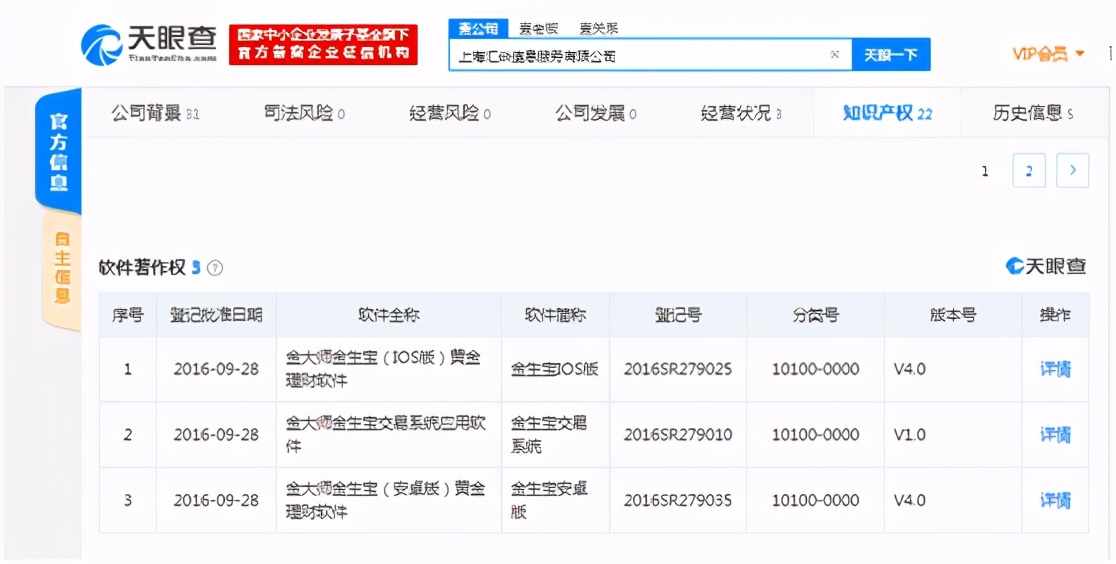The image size is (1116, 564).
Task: Select page 1 in pagination
Action: (985, 171)
